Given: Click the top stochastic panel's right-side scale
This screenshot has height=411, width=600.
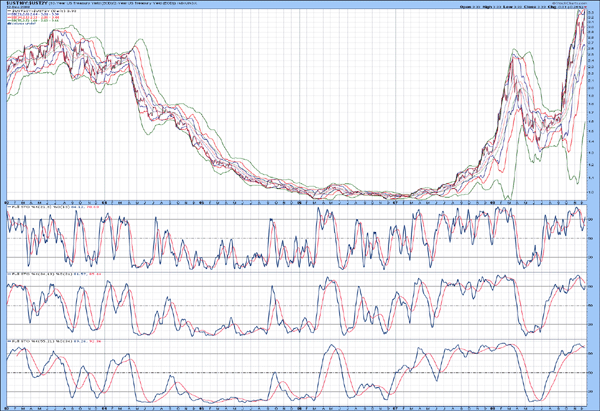Looking at the screenshot, I should [x=592, y=236].
